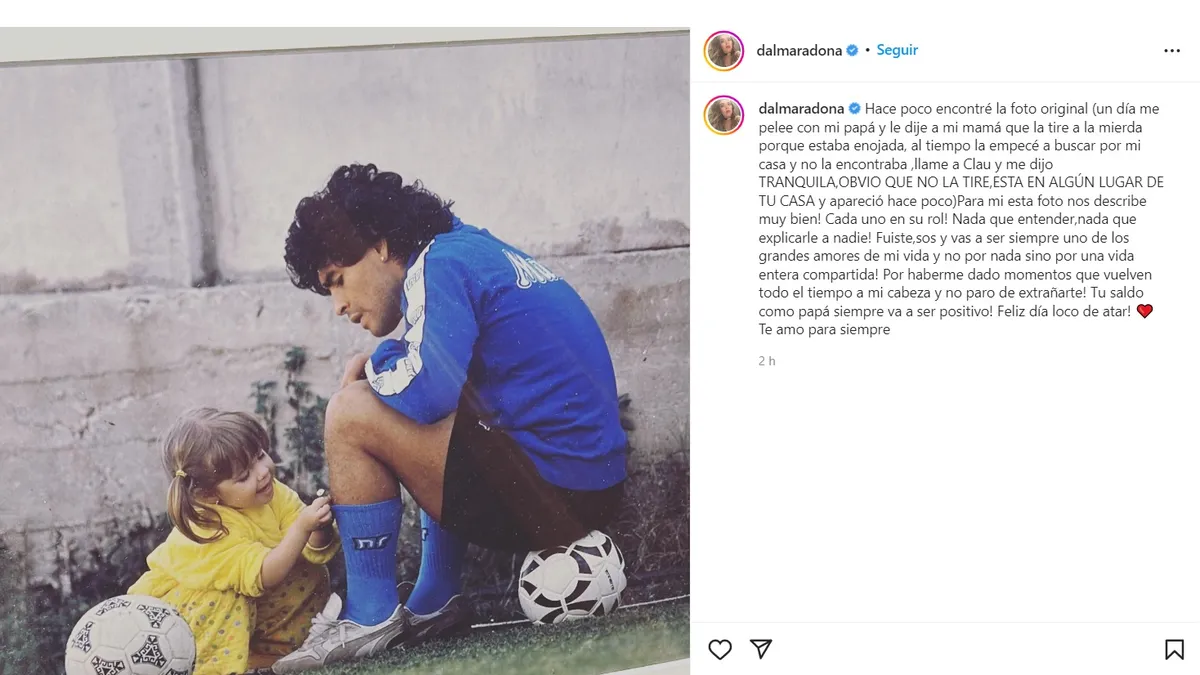Open the 2 h timestamp link

click(767, 361)
